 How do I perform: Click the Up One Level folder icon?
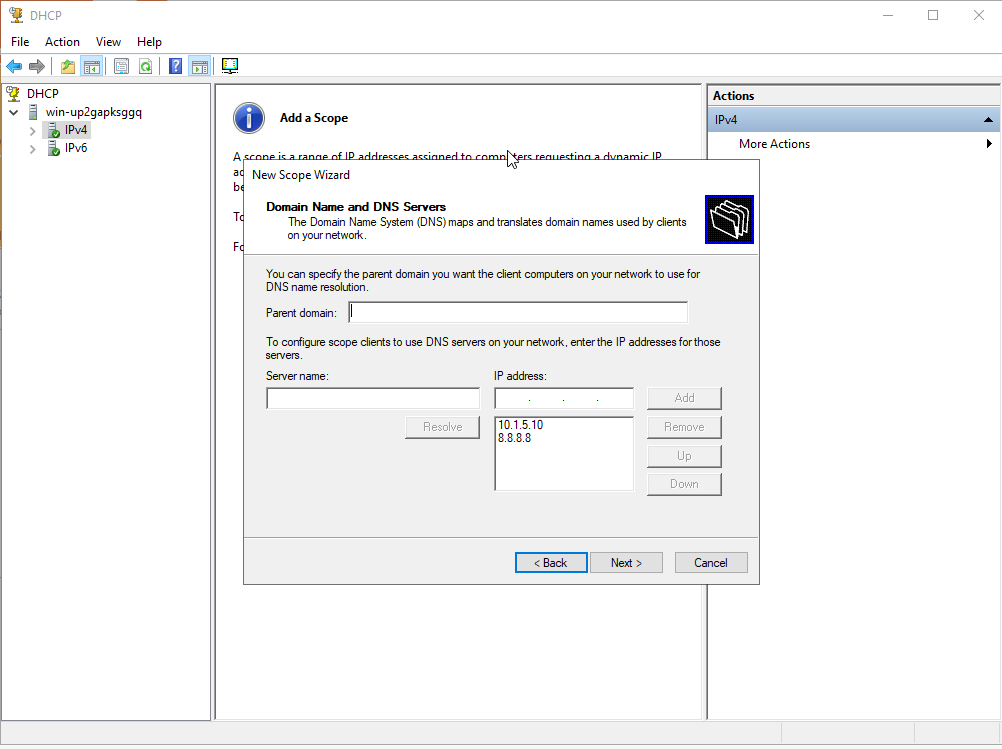click(68, 67)
